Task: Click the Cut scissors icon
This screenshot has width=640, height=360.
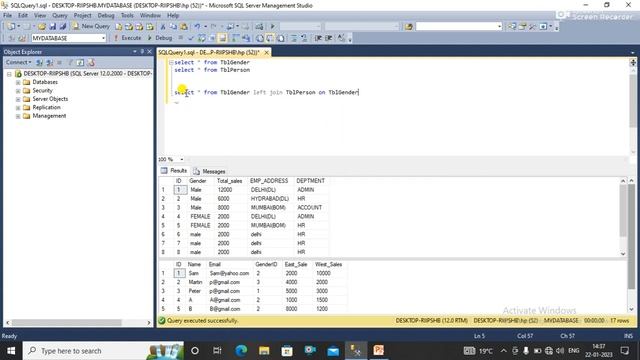Action: (162, 27)
